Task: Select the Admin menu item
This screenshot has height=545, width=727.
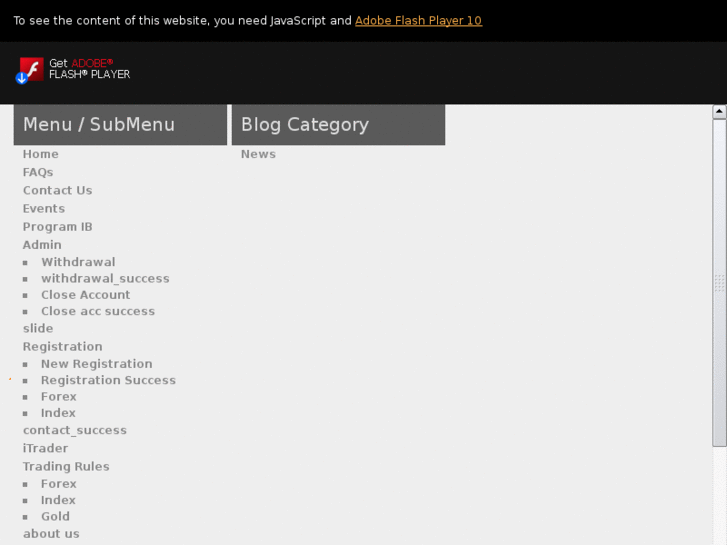Action: (42, 244)
